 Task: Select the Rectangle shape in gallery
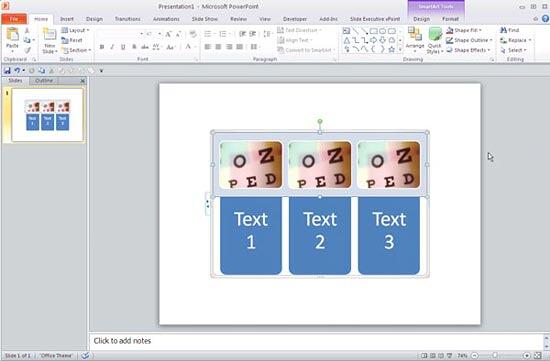tap(374, 31)
